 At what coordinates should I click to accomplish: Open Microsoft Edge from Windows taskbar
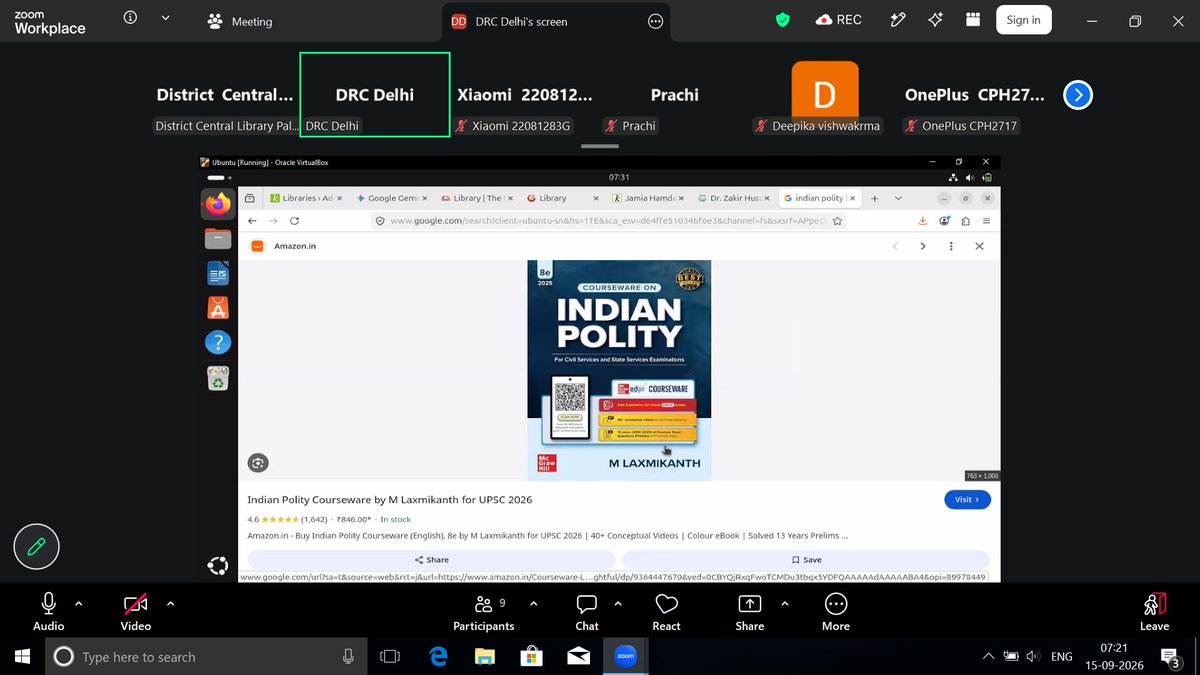coord(438,656)
